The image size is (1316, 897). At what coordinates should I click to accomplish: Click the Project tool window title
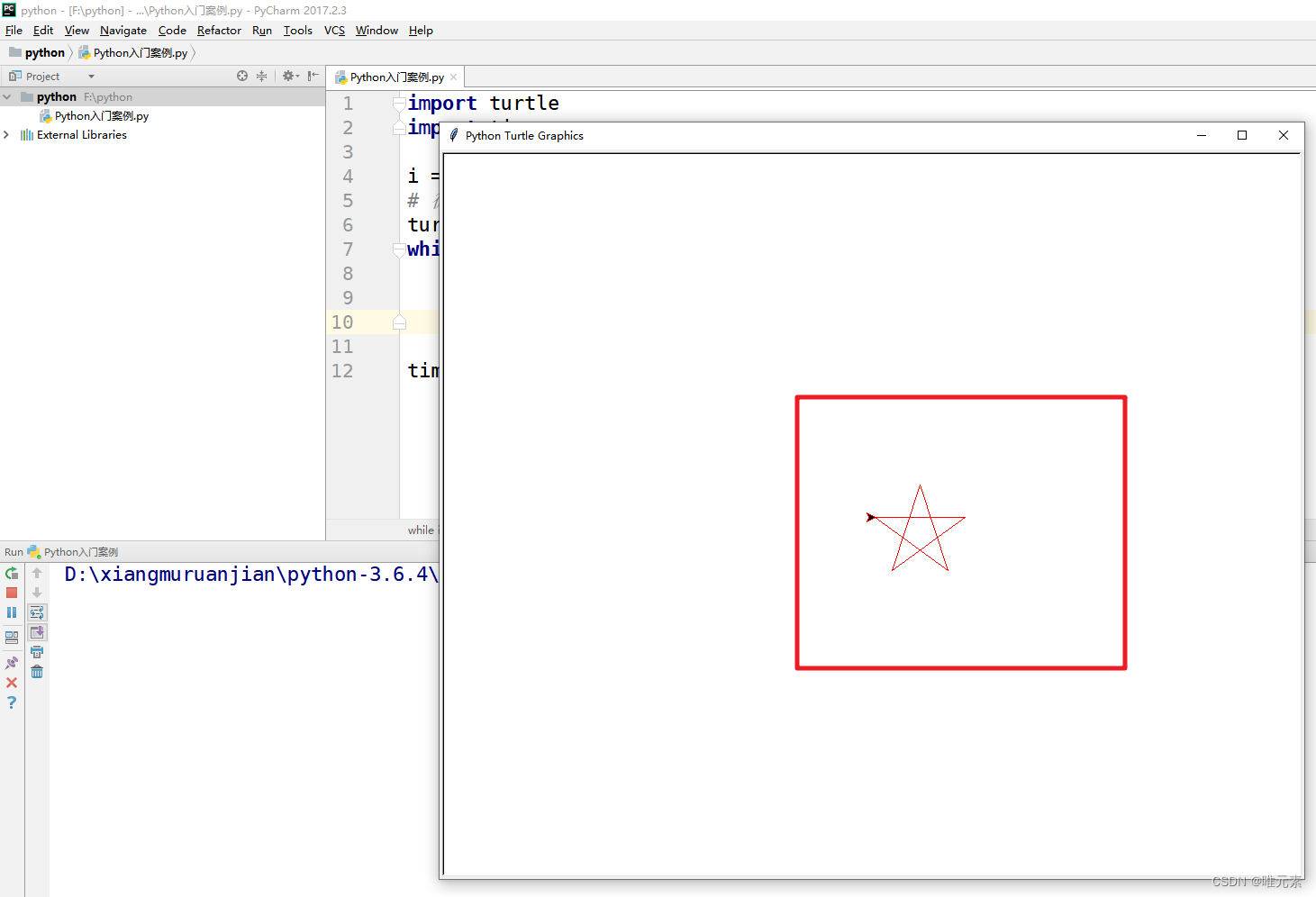[42, 77]
